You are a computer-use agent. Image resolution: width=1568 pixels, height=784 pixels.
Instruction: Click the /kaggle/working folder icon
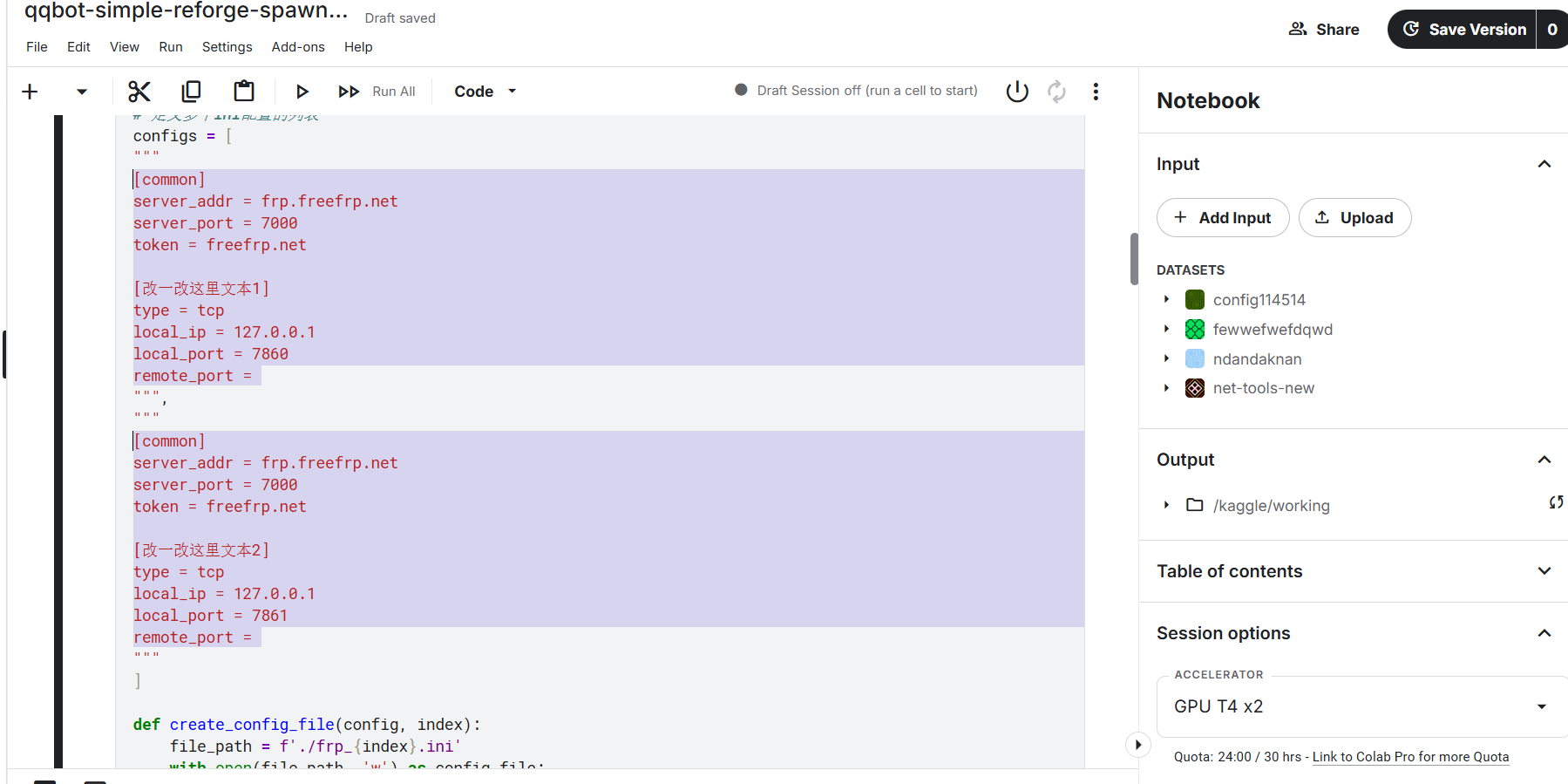[1195, 505]
